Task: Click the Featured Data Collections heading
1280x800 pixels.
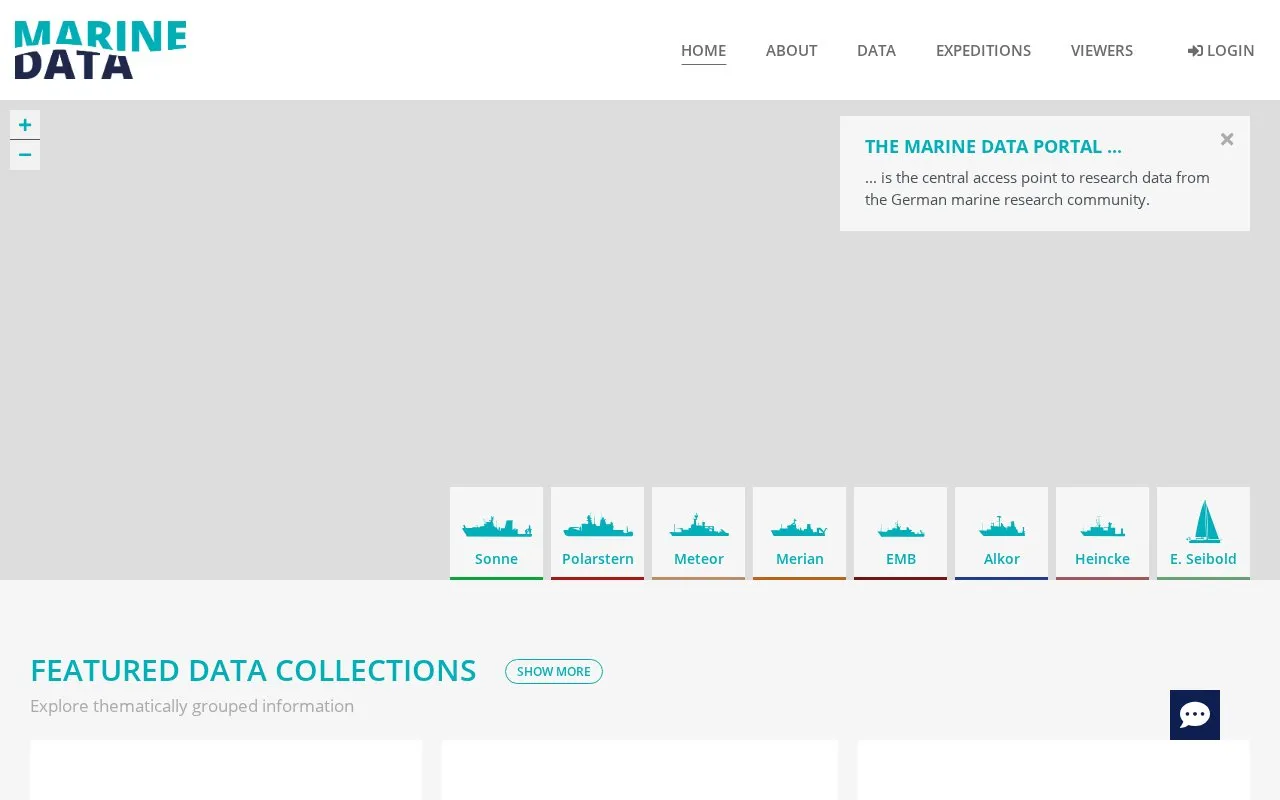Action: (x=253, y=671)
